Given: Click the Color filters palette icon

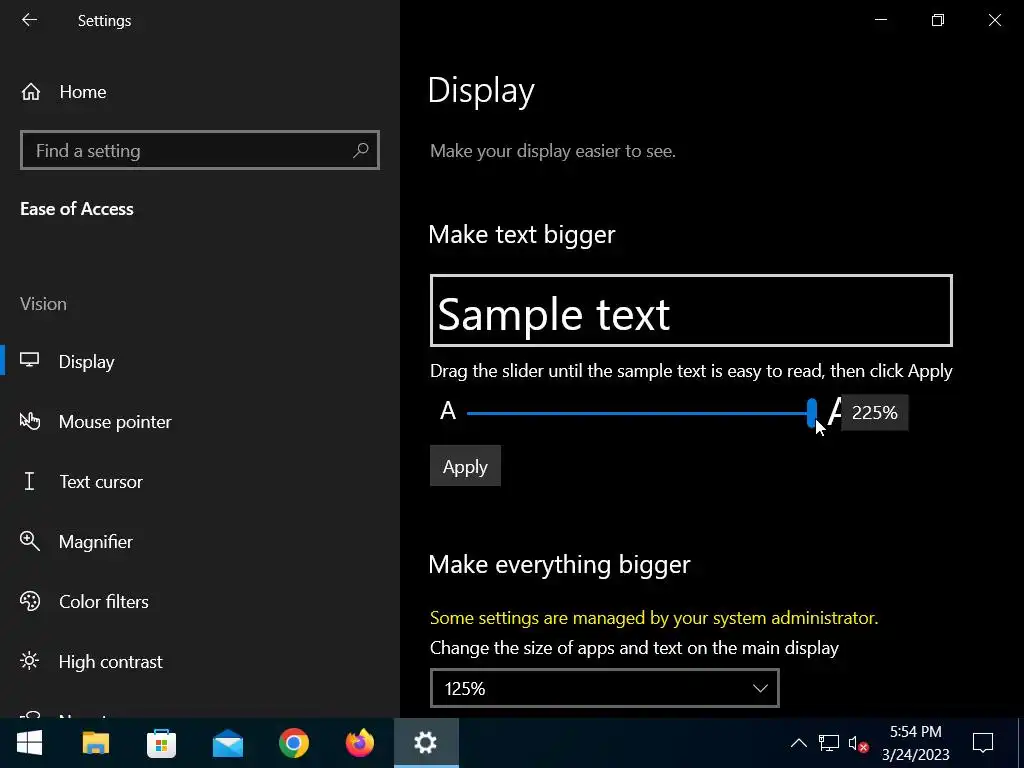Looking at the screenshot, I should pos(29,601).
